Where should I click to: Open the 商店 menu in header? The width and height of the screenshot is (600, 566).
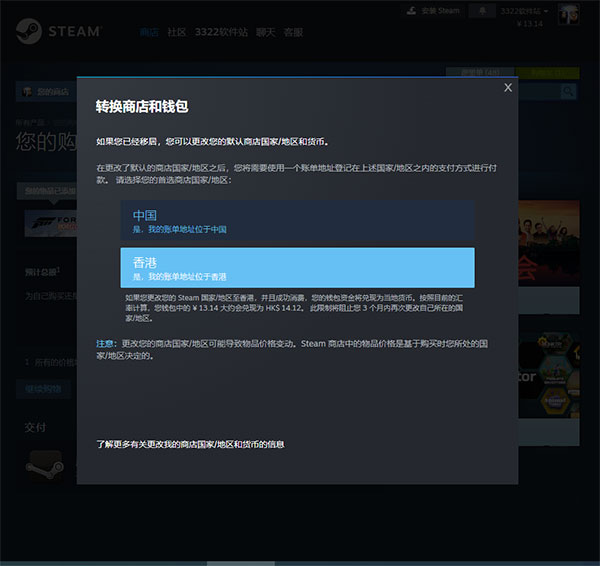pyautogui.click(x=149, y=32)
